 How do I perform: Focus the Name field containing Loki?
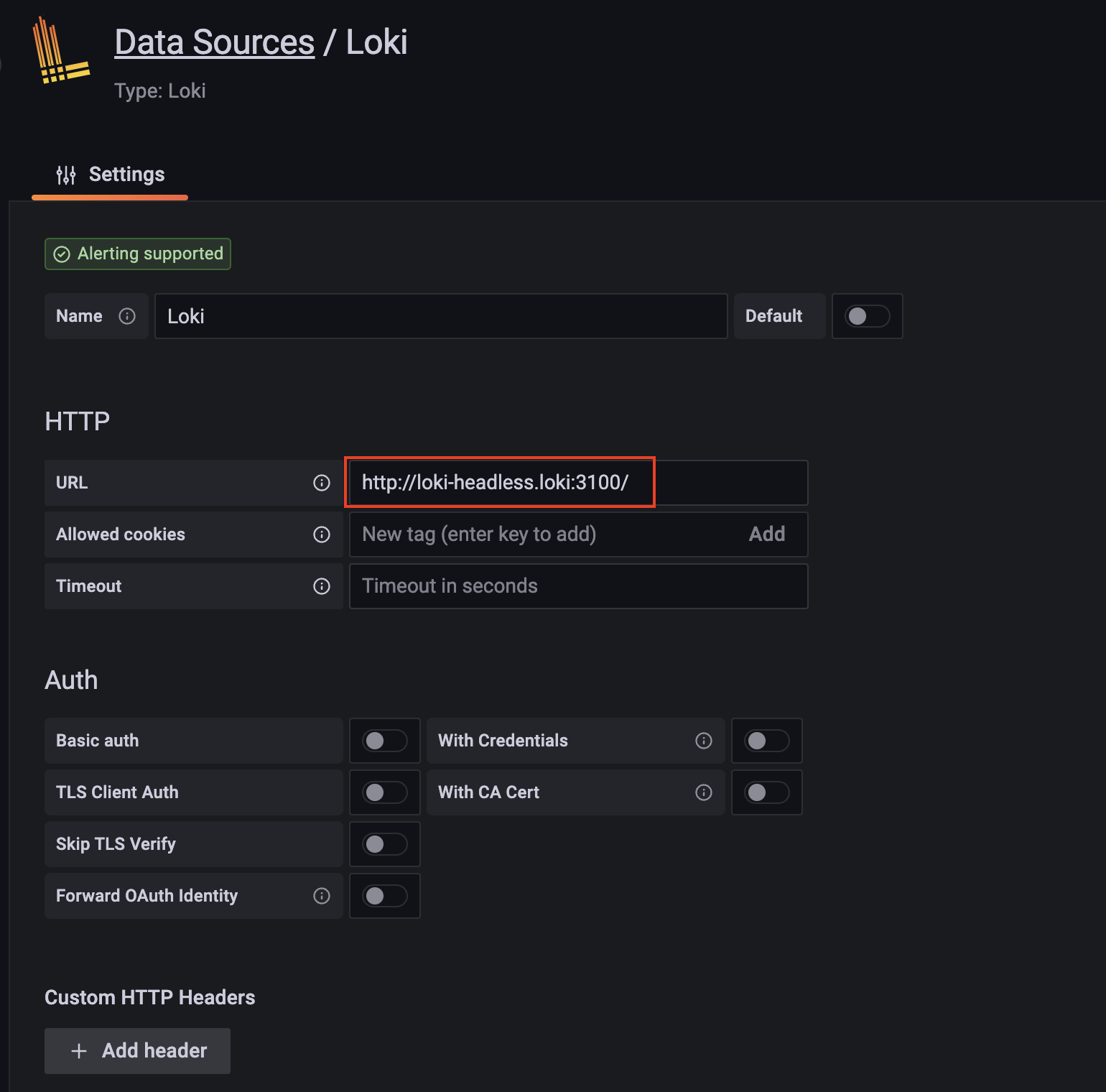(441, 316)
